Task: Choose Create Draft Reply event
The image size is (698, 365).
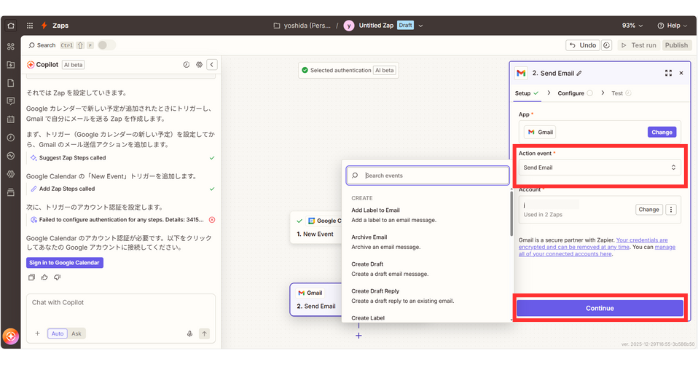Action: [427, 296]
